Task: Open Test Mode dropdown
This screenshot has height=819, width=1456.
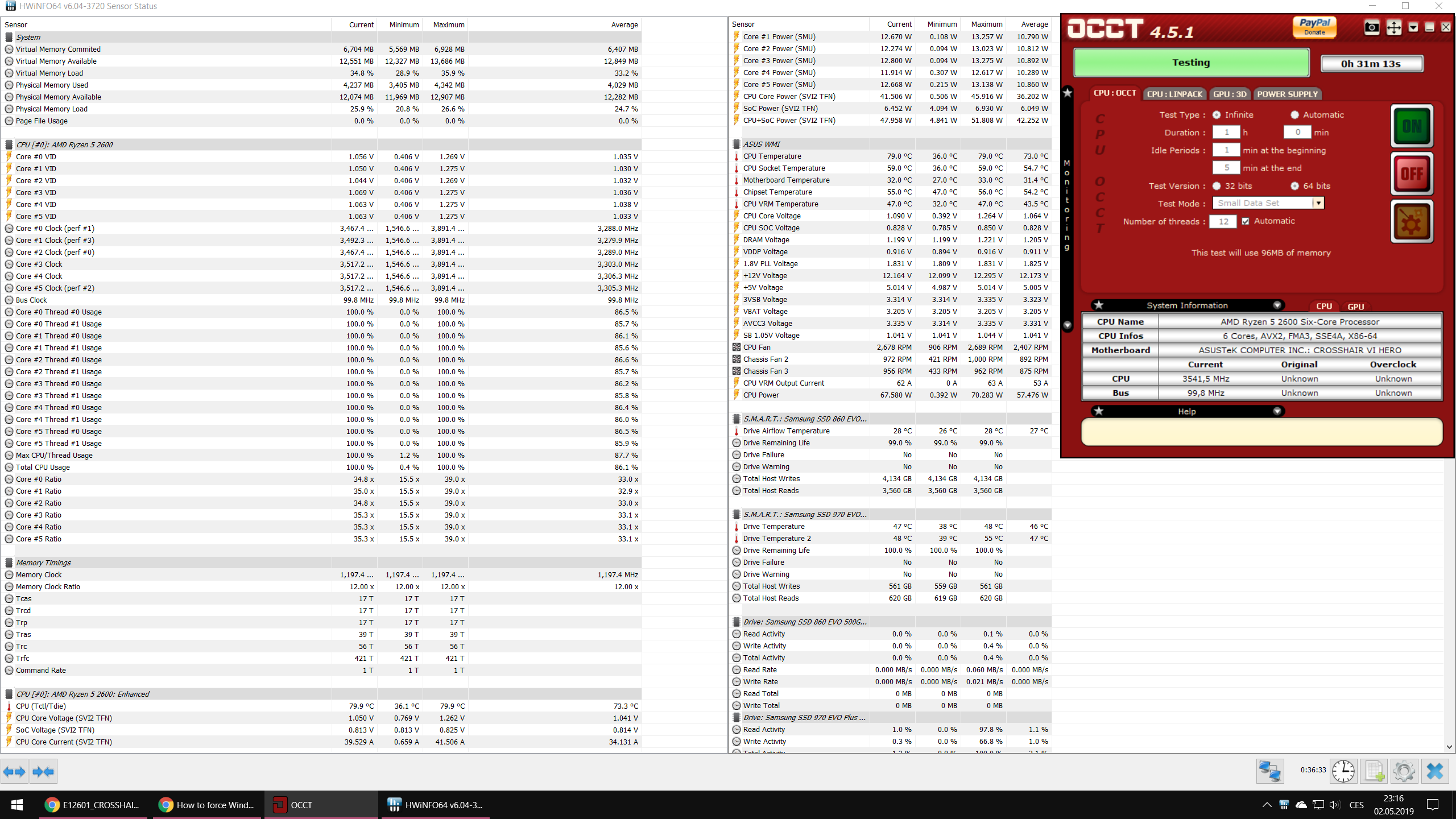Action: [1318, 203]
